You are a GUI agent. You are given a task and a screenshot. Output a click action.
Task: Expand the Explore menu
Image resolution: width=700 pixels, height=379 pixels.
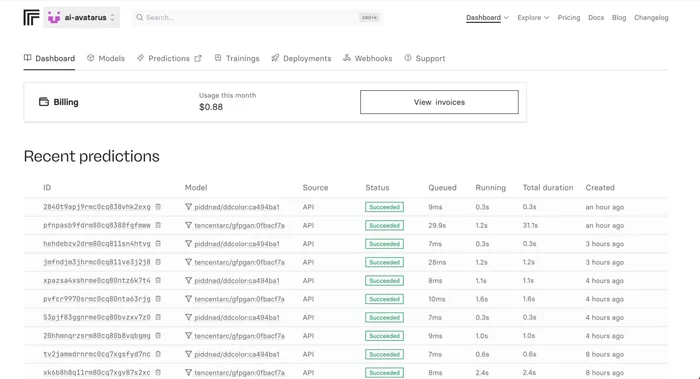pyautogui.click(x=533, y=17)
